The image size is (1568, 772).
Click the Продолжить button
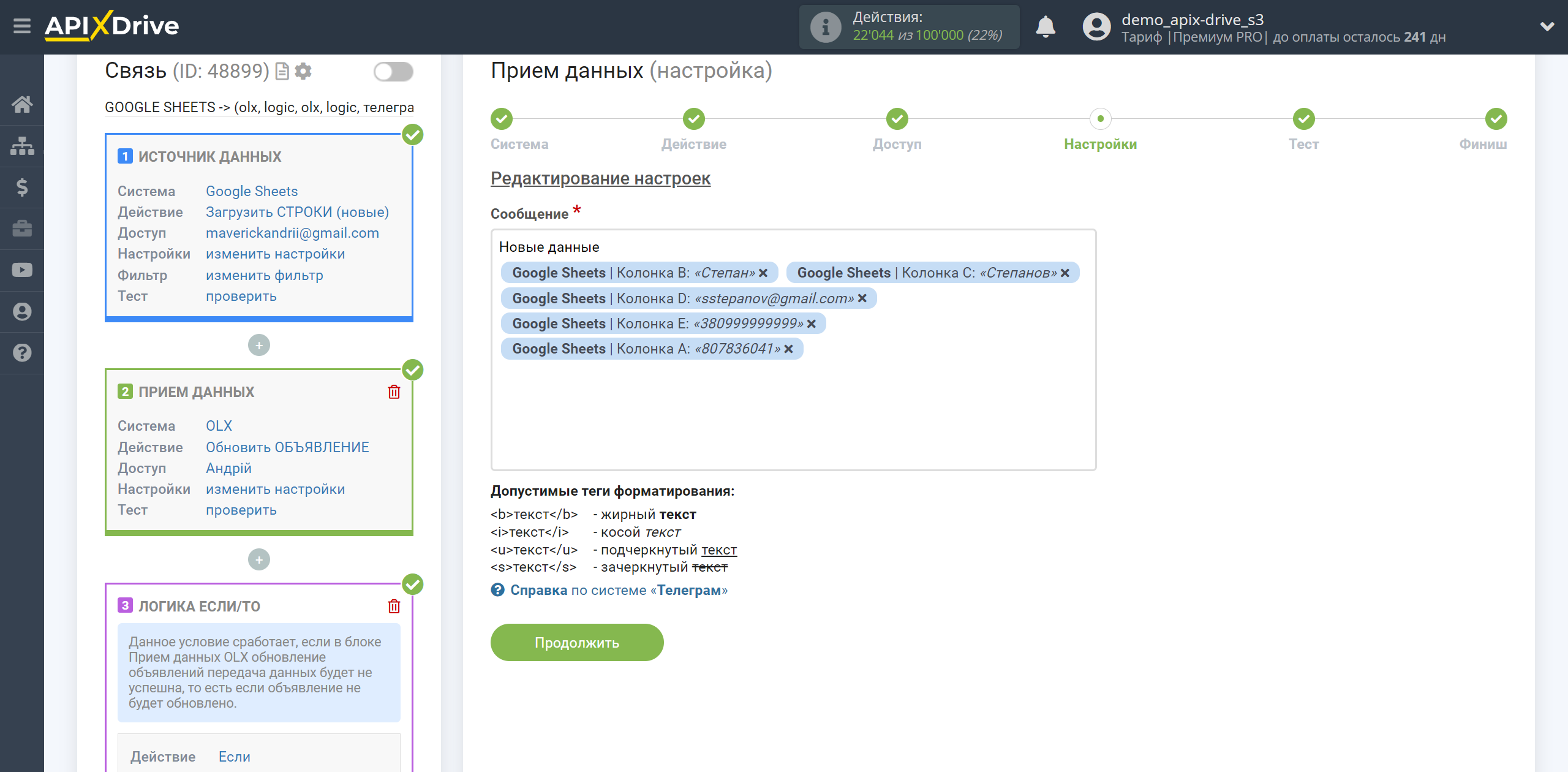tap(577, 643)
